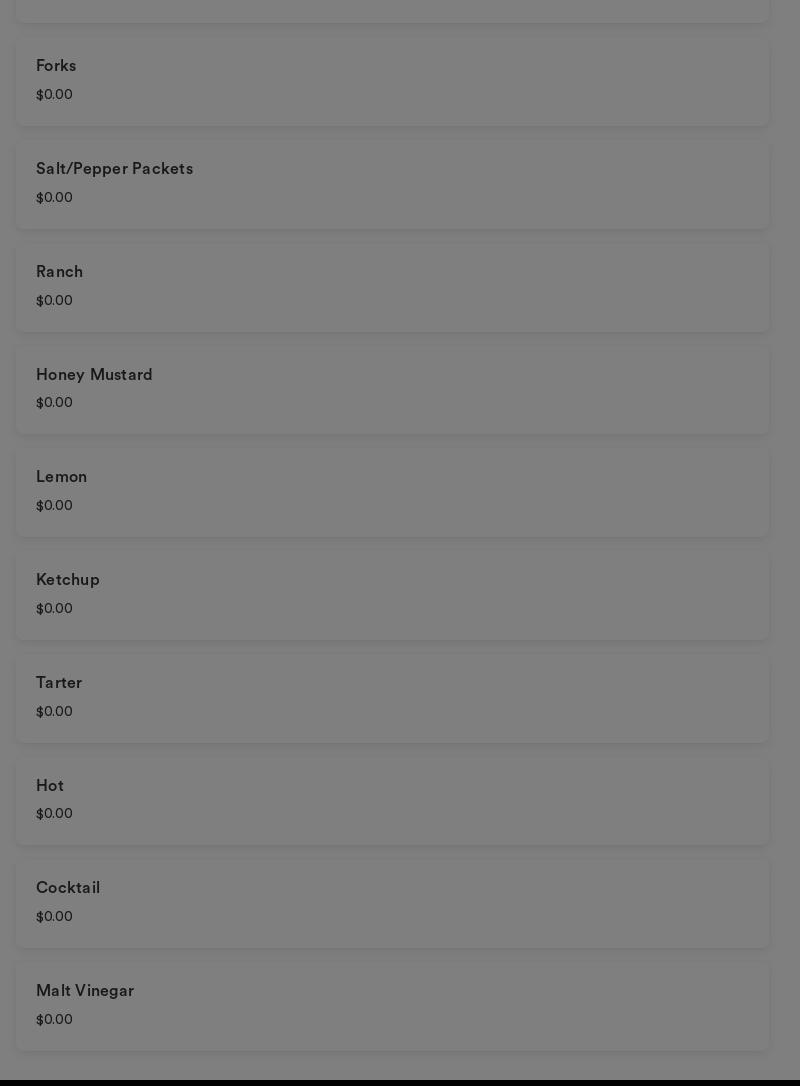Click the $0.00 price under Ranch
The height and width of the screenshot is (1086, 800).
pyautogui.click(x=55, y=301)
